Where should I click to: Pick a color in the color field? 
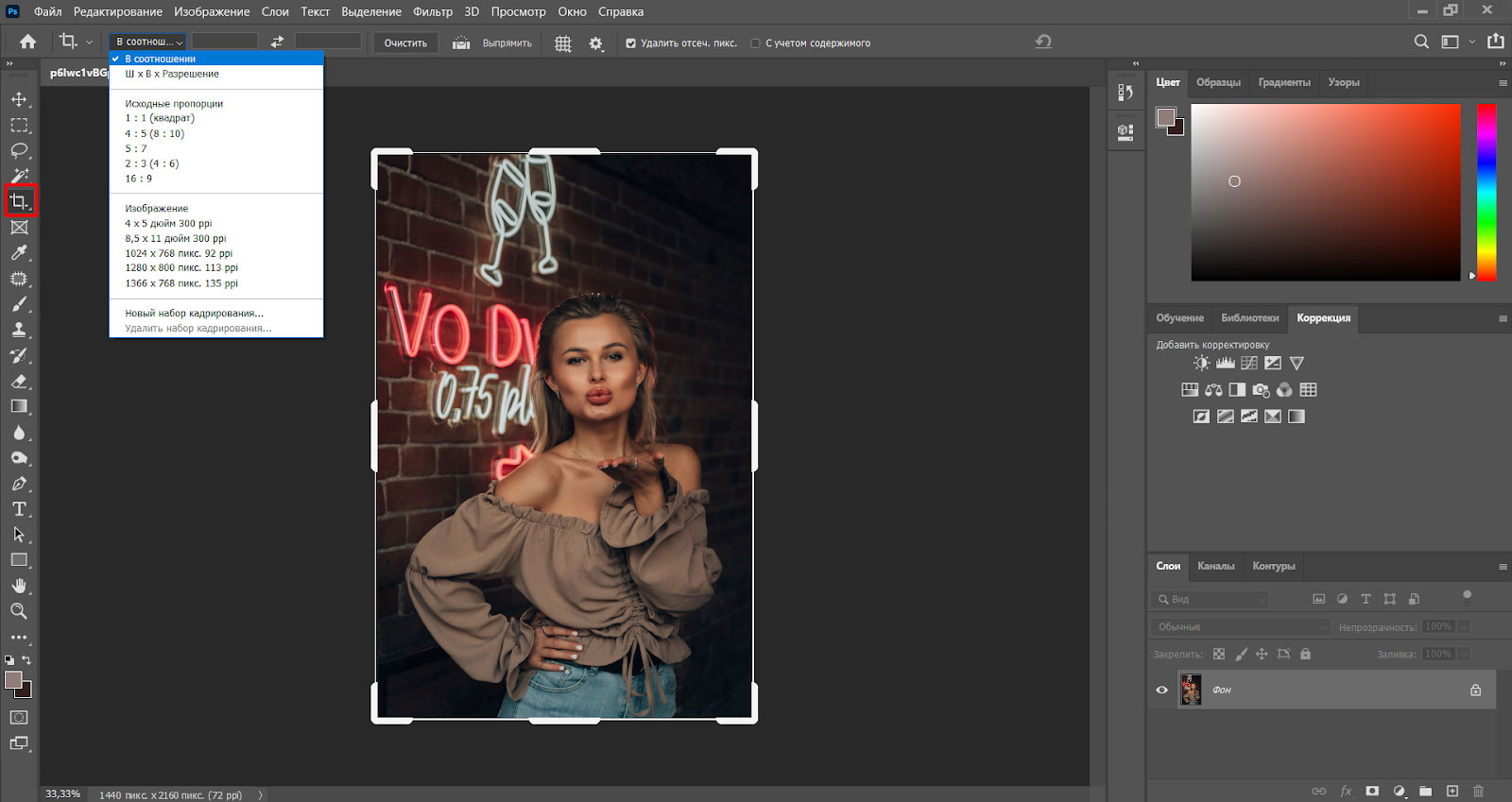coord(1325,192)
